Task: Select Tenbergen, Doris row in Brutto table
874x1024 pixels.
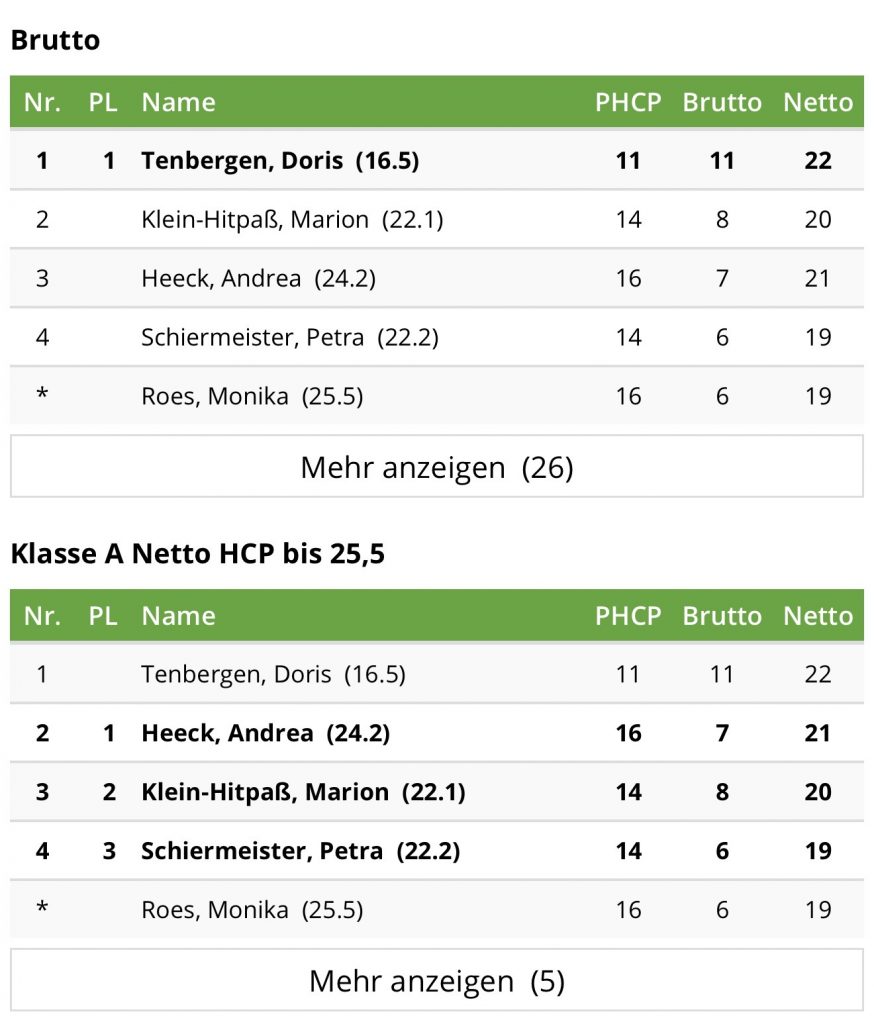Action: [436, 160]
